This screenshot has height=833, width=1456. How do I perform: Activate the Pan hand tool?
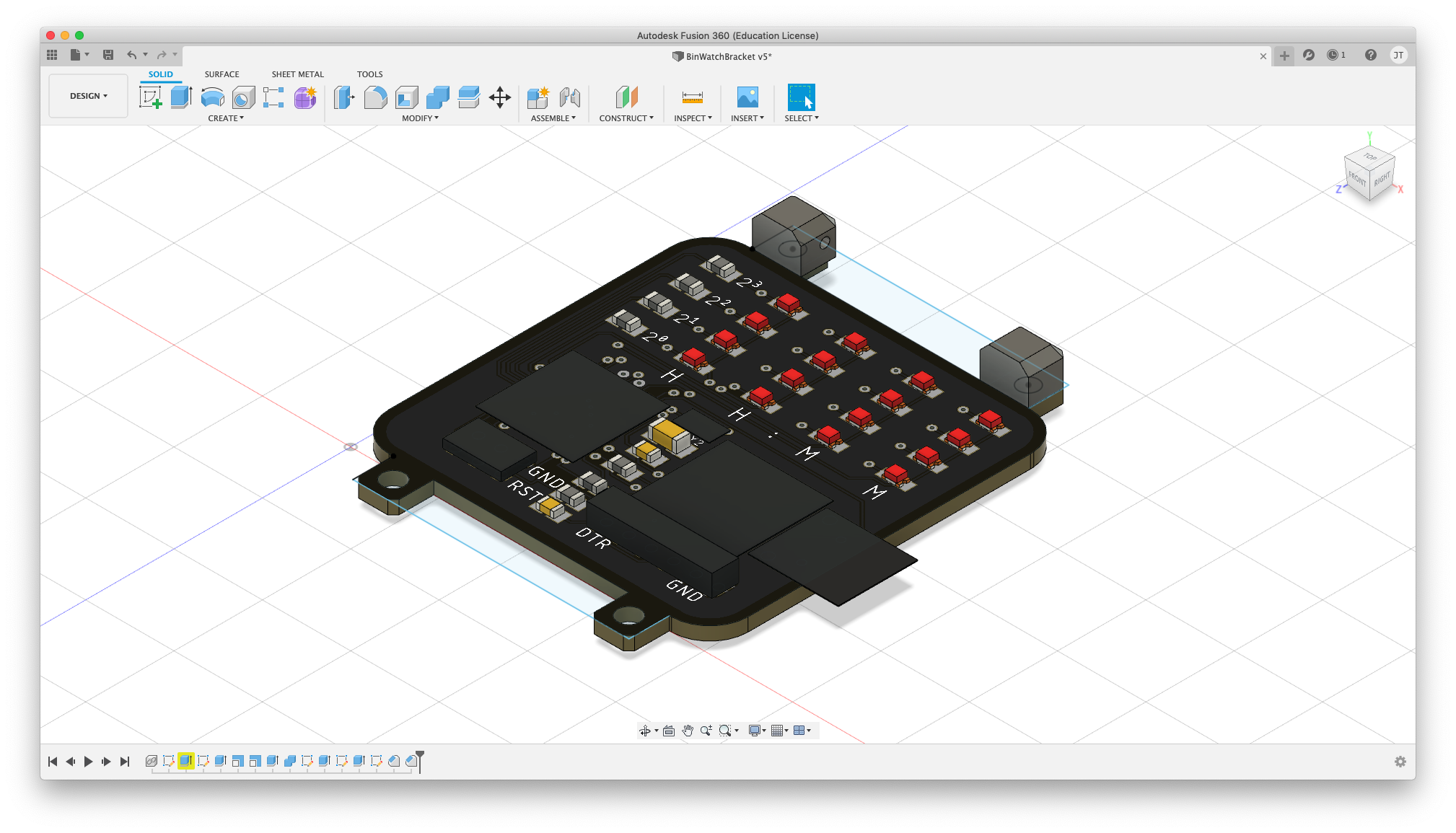pyautogui.click(x=688, y=731)
